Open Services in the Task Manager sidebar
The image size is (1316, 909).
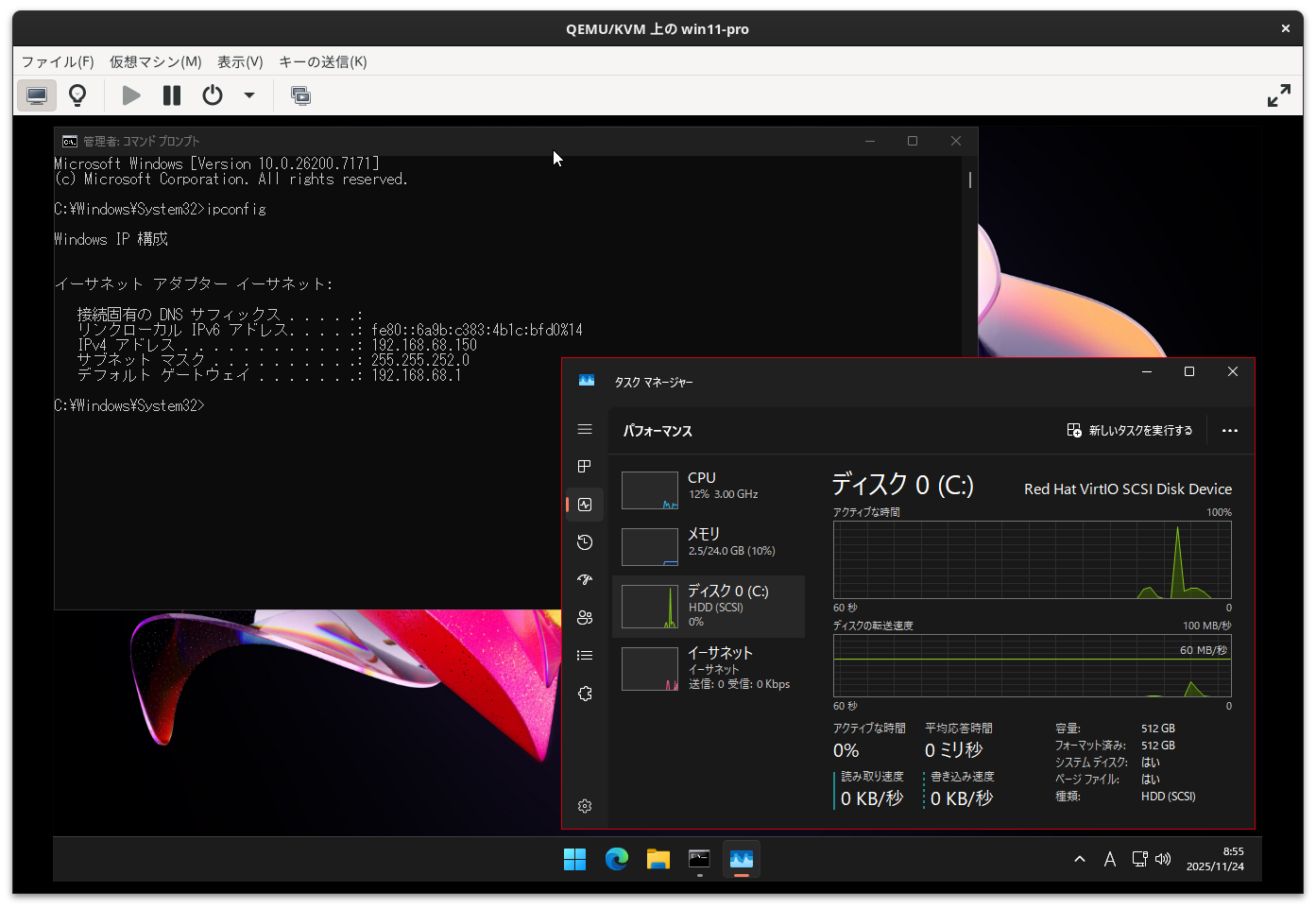(585, 693)
